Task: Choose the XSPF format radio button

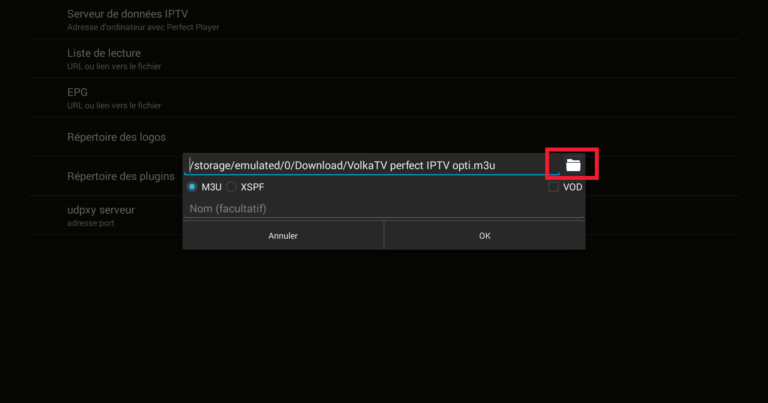Action: [x=231, y=187]
